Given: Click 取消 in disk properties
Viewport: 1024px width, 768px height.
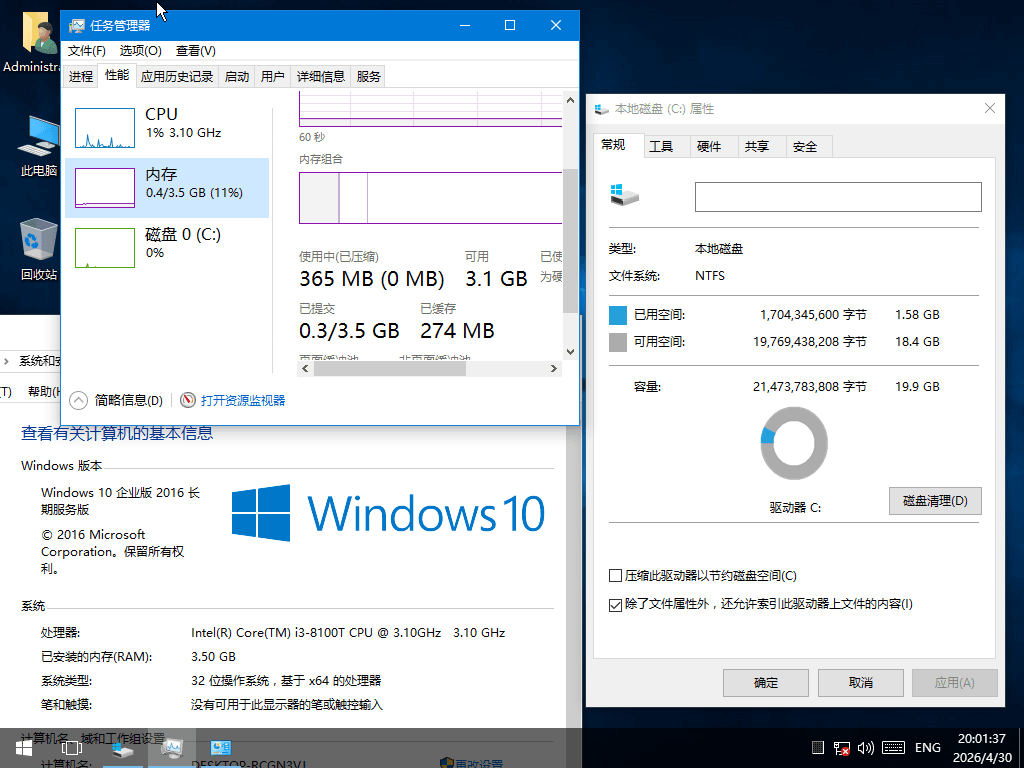Looking at the screenshot, I should pyautogui.click(x=861, y=682).
